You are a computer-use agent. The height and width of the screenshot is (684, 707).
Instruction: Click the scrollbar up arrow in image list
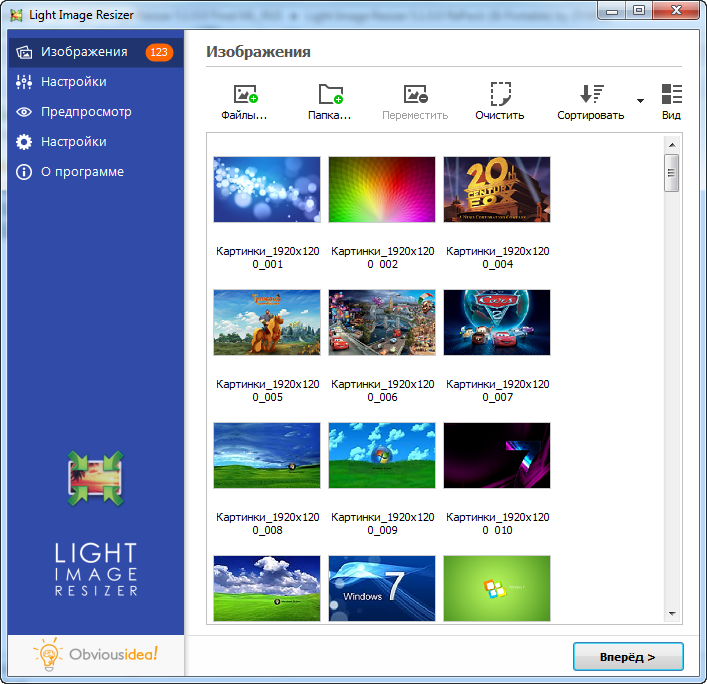[x=672, y=145]
